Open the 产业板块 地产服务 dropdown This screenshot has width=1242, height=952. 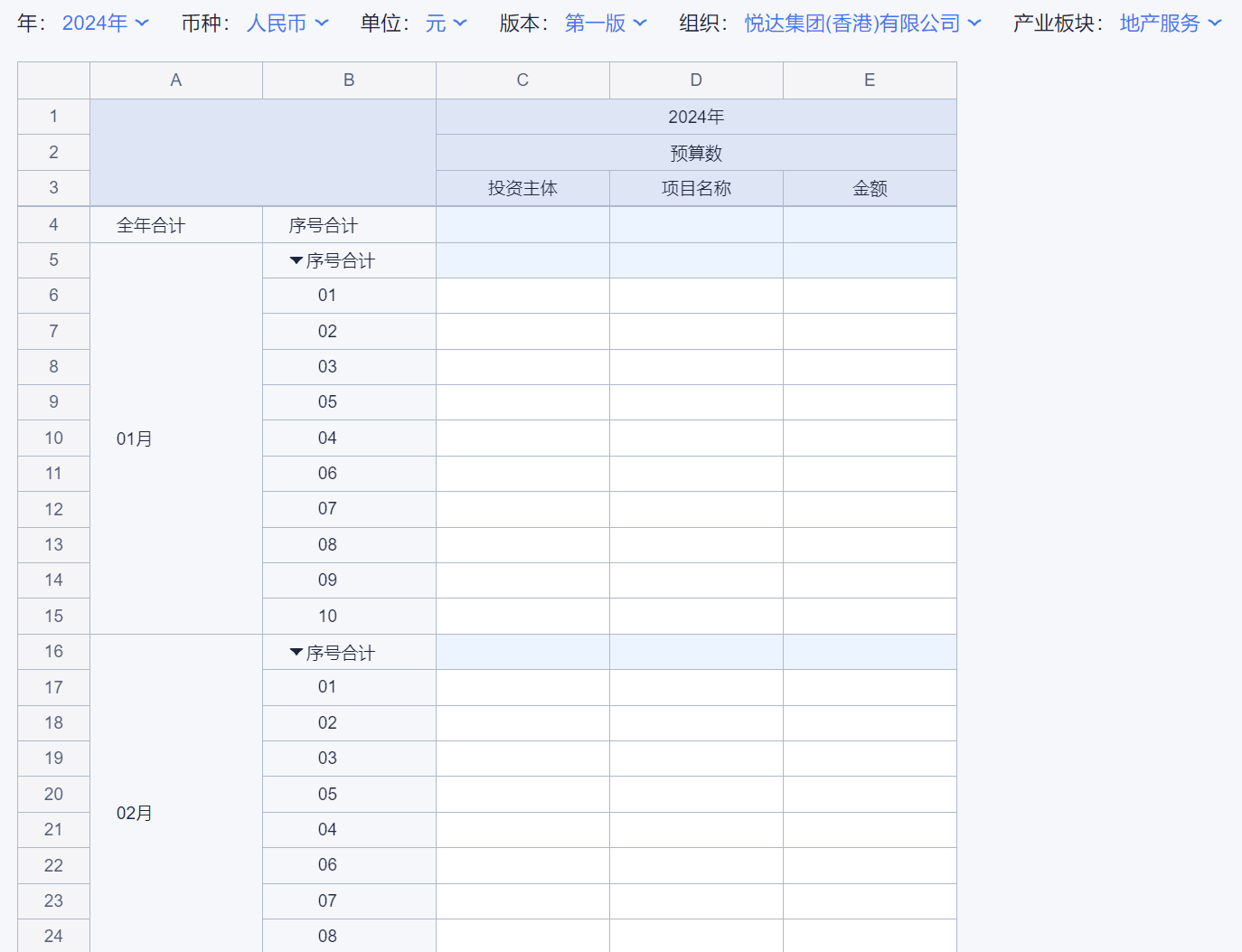pyautogui.click(x=1170, y=24)
